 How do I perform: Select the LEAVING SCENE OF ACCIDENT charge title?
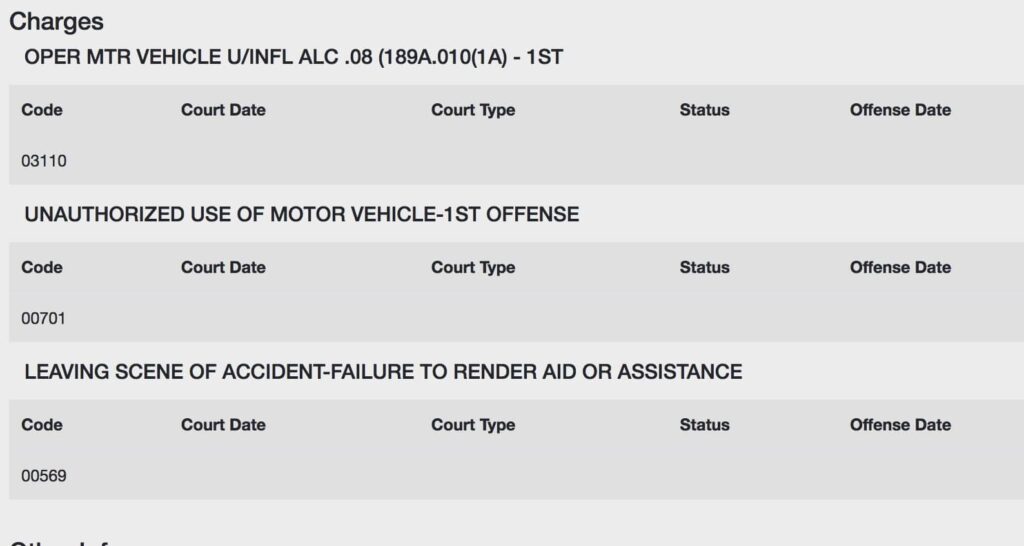(383, 372)
